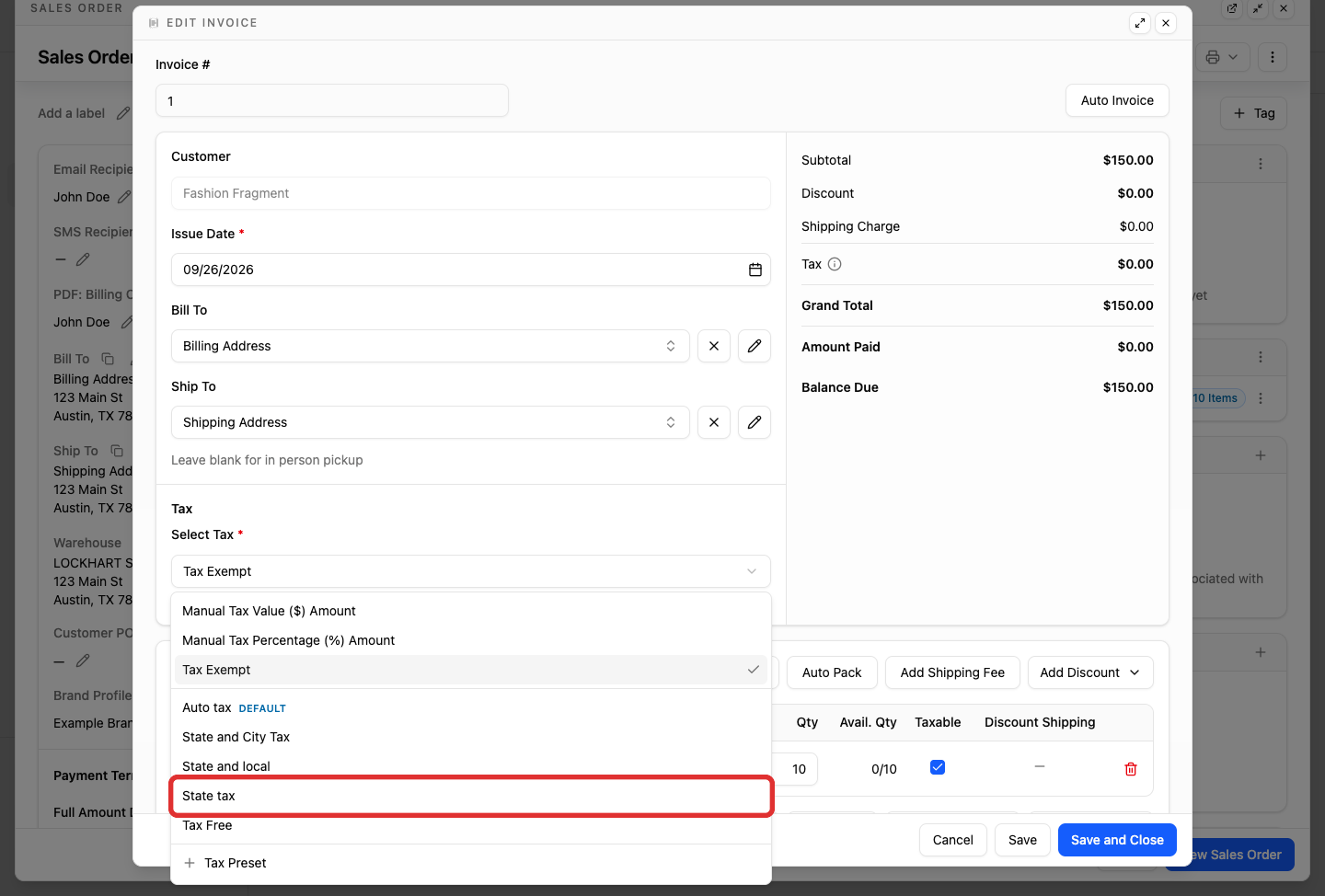Click the Tax info icon in summary
The image size is (1325, 896).
coord(835,264)
